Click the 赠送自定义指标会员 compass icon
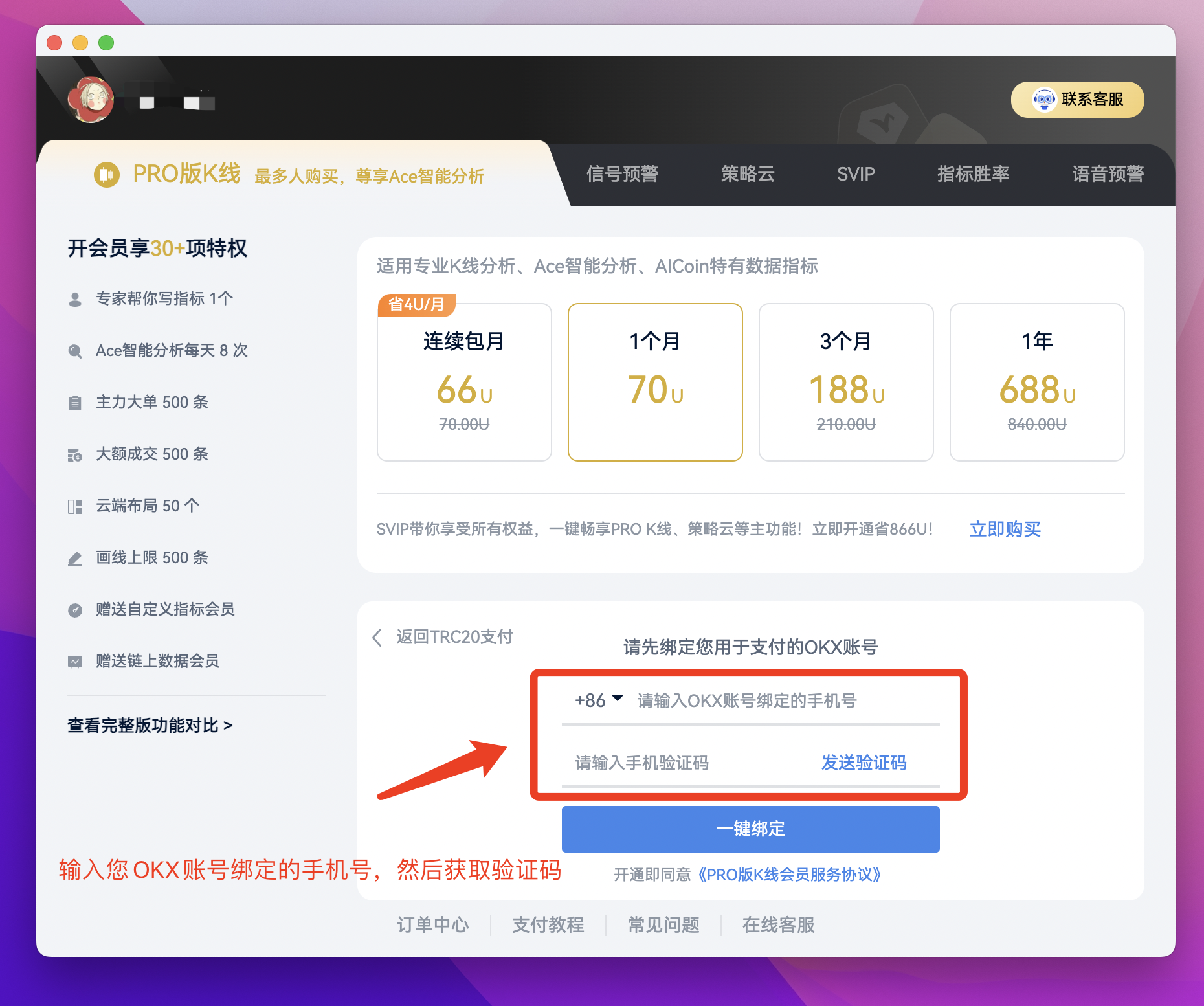 point(75,610)
